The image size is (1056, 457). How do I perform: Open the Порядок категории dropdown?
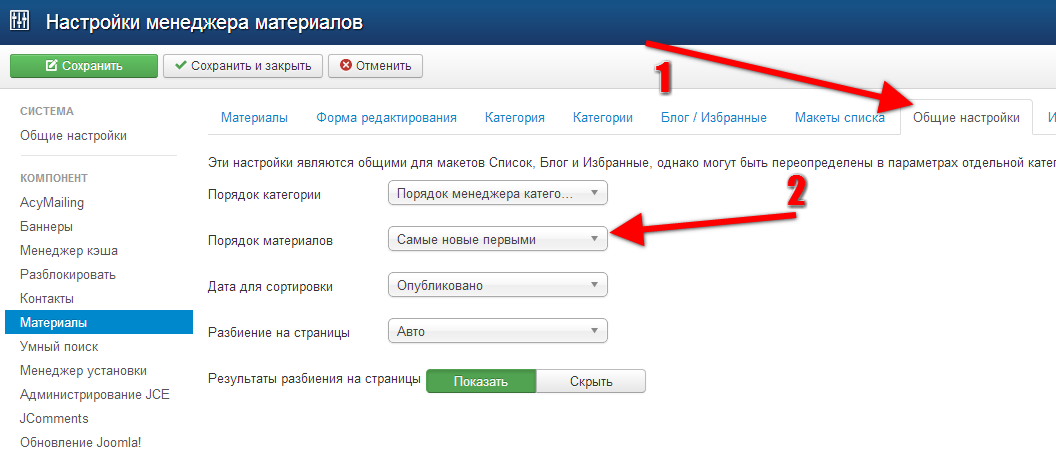[x=497, y=194]
